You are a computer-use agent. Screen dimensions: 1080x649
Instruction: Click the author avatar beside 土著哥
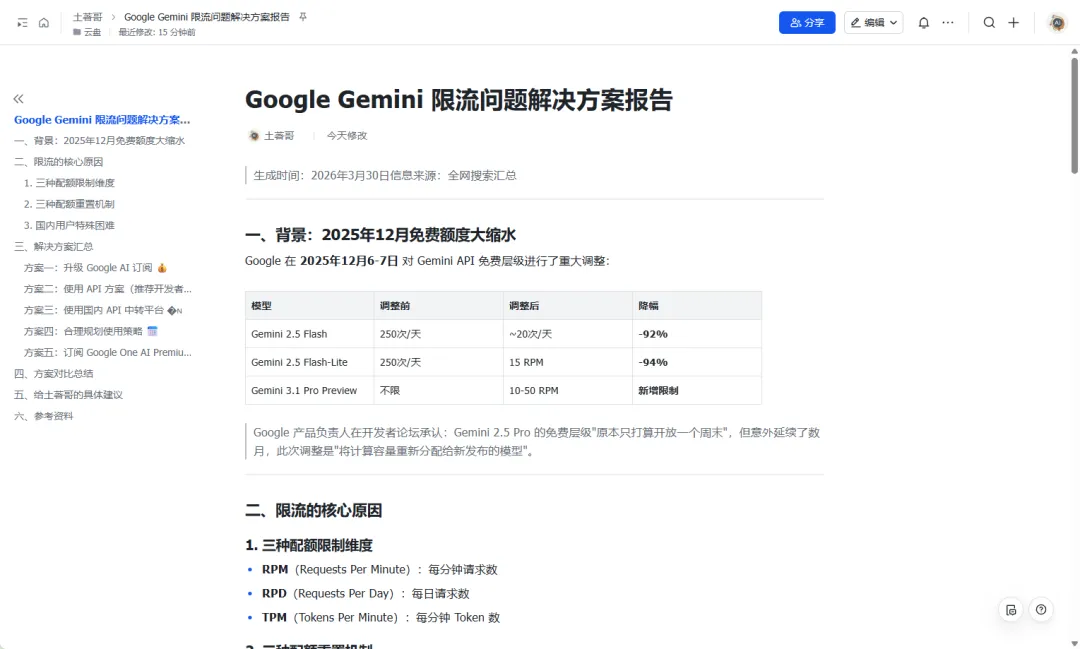pyautogui.click(x=253, y=136)
